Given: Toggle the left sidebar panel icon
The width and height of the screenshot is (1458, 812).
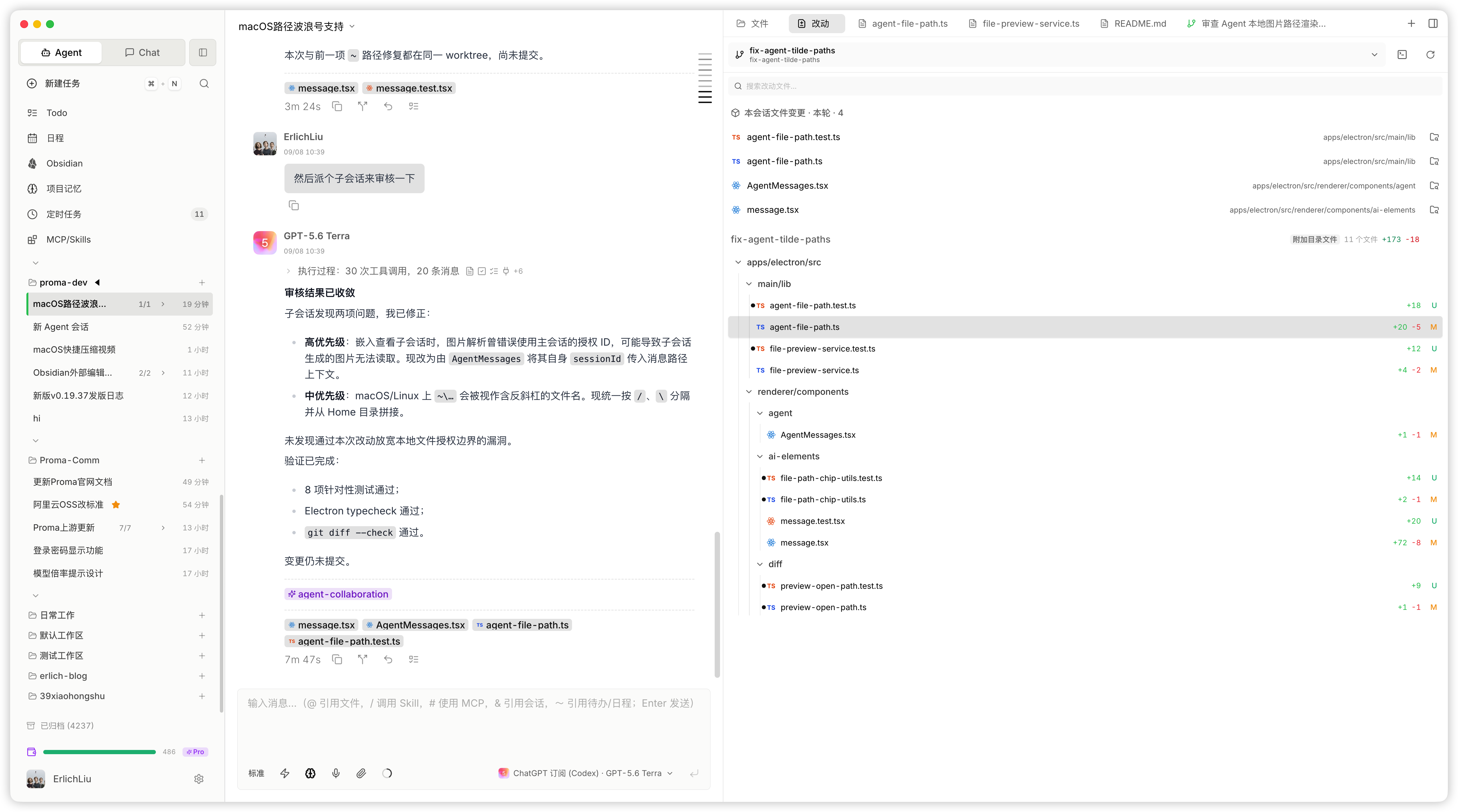Looking at the screenshot, I should (203, 53).
